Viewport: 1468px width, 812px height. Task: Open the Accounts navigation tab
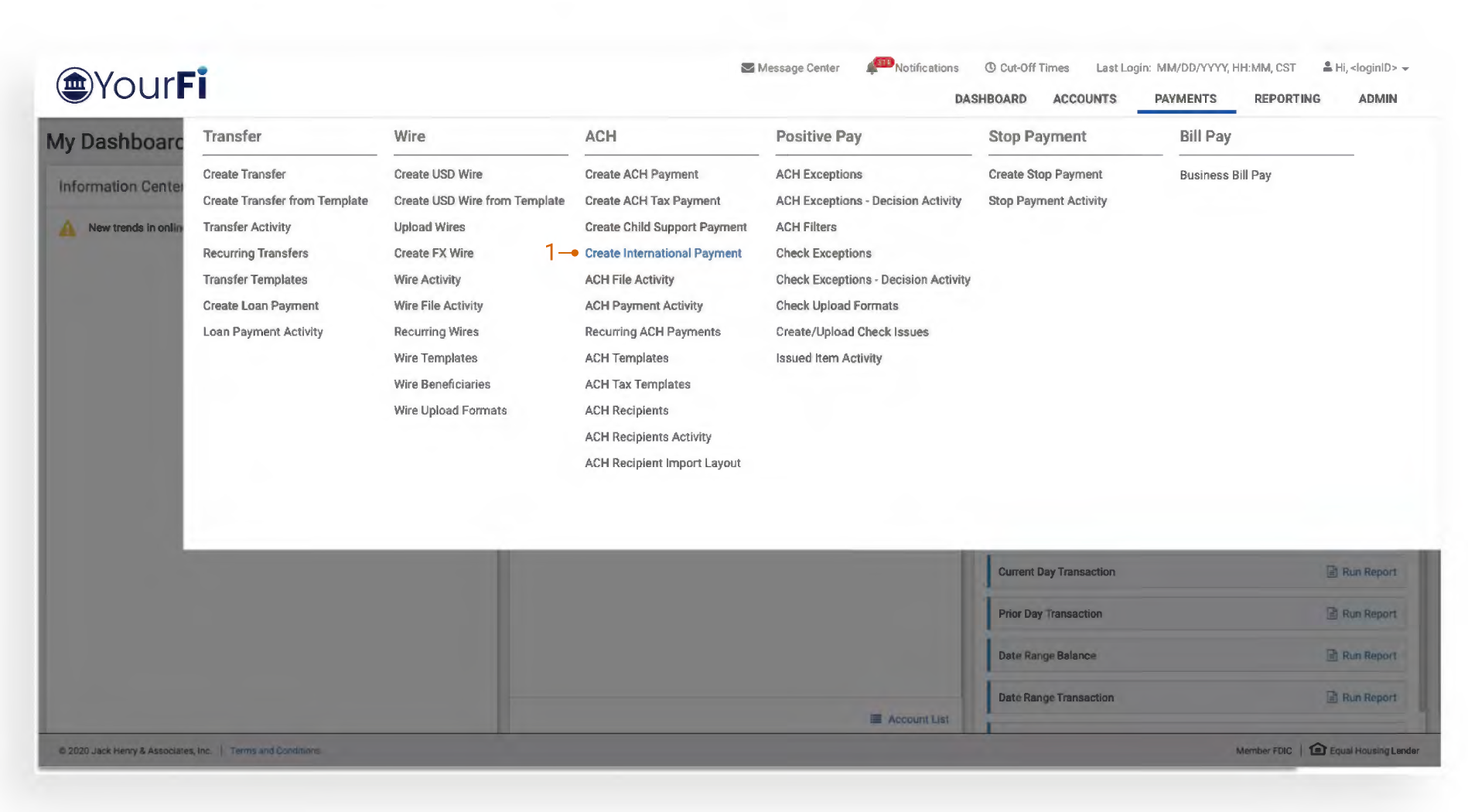[1084, 99]
